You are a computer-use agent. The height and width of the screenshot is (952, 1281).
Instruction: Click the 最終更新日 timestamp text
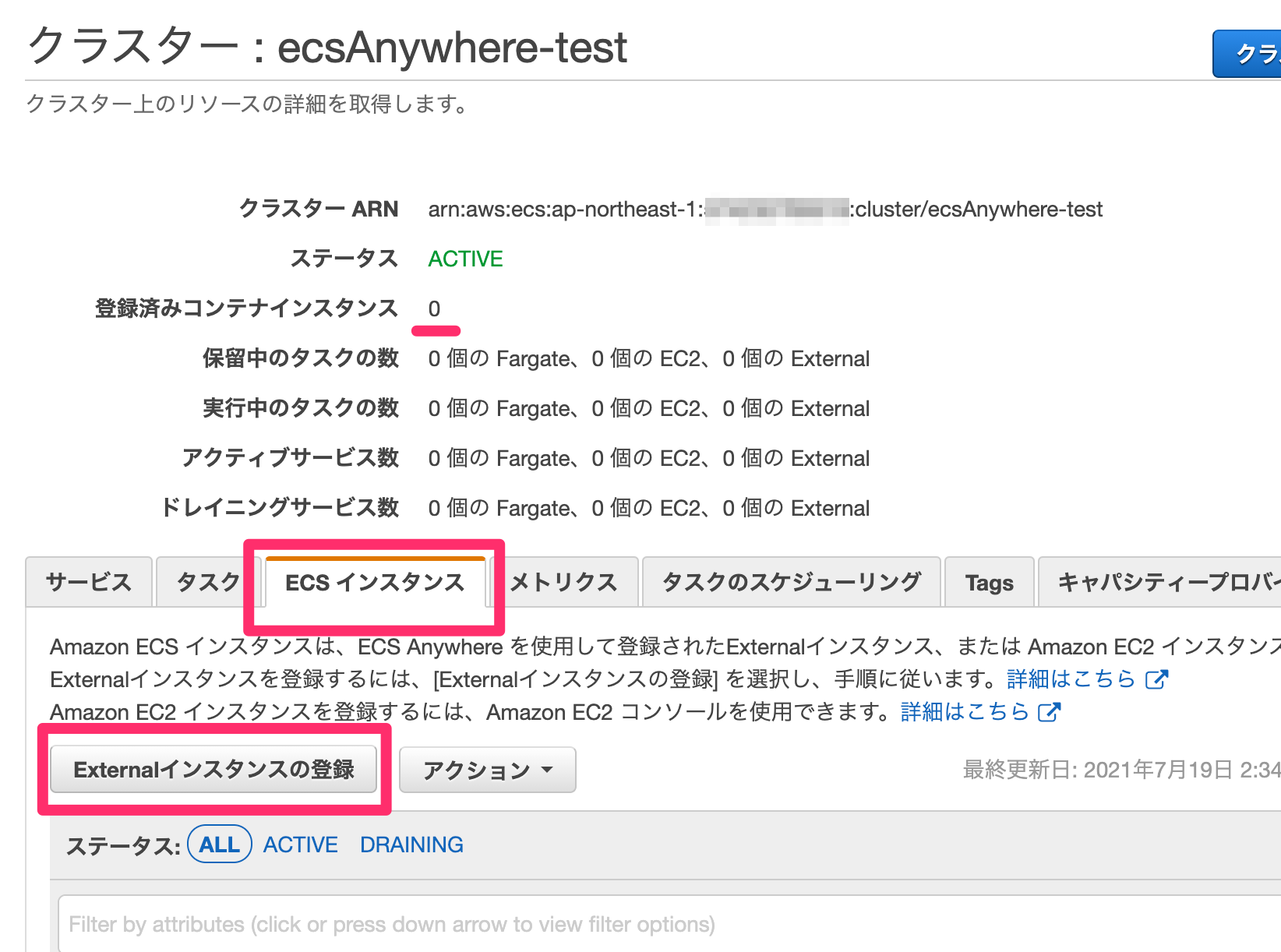click(x=1121, y=770)
